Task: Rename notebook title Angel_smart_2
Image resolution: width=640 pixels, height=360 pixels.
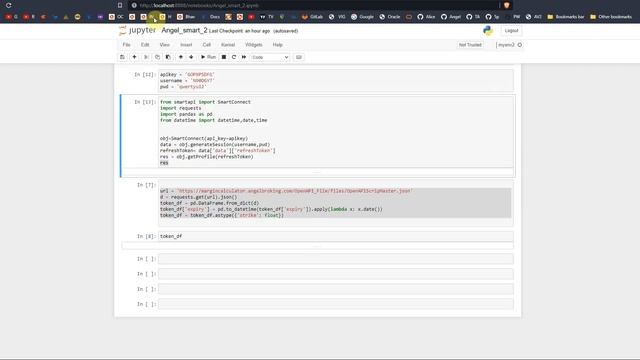Action: coord(184,31)
